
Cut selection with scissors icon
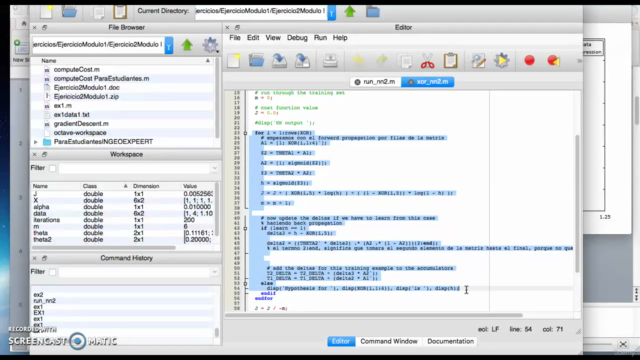[427, 61]
